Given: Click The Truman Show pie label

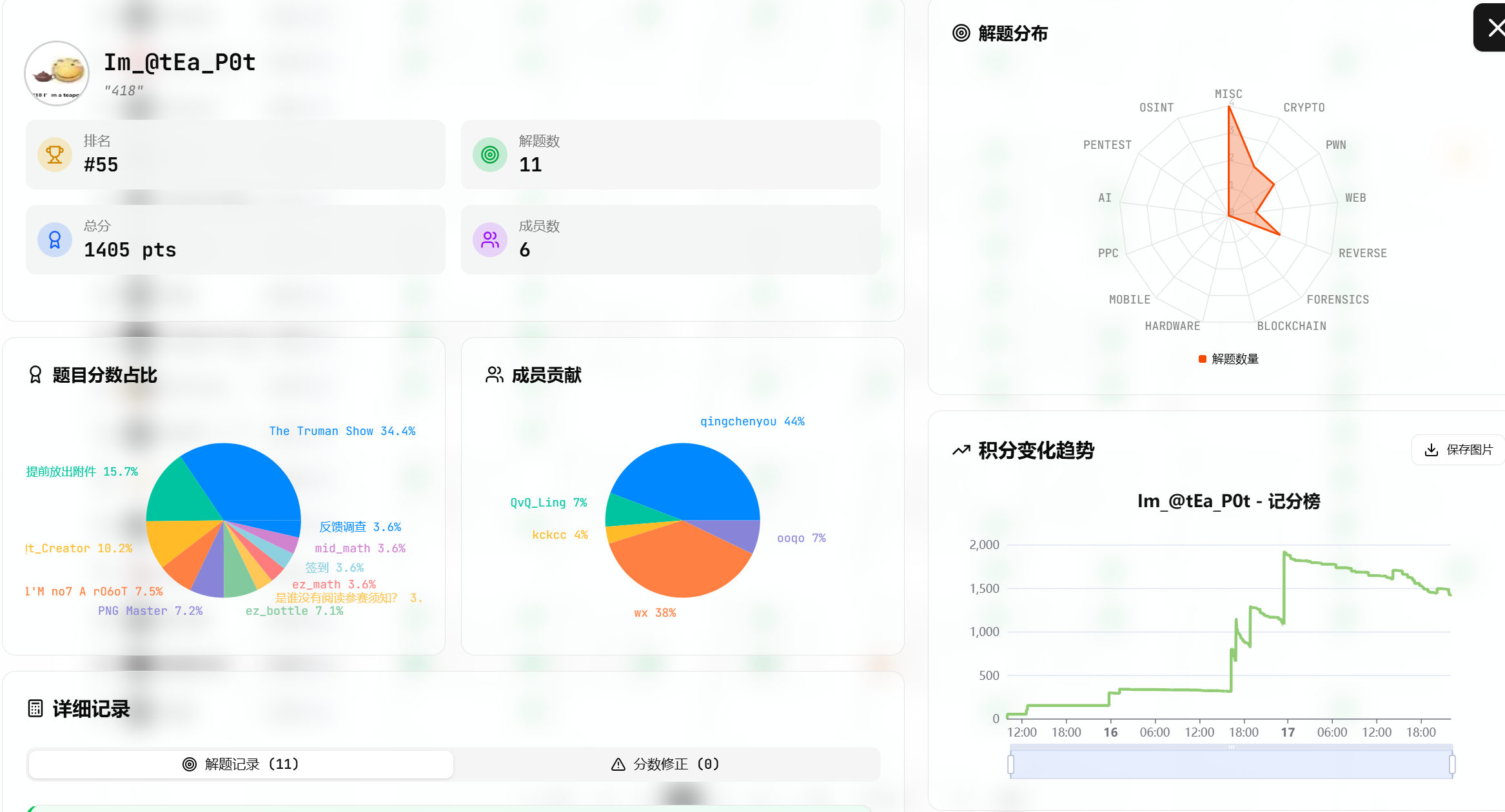Looking at the screenshot, I should (342, 431).
